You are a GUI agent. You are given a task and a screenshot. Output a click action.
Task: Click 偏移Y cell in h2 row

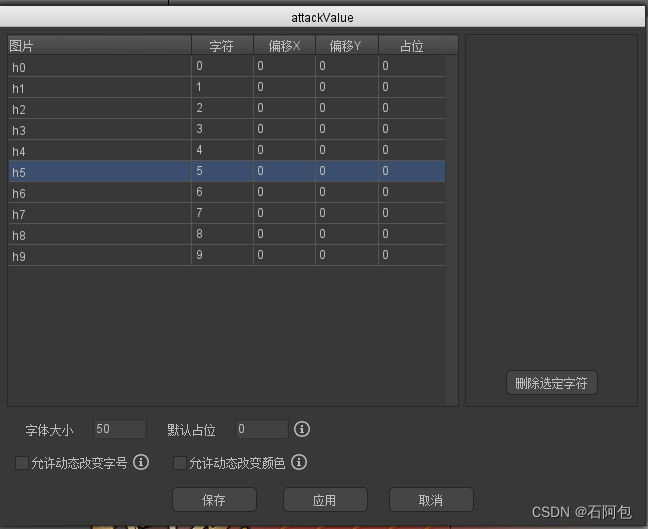[x=347, y=108]
